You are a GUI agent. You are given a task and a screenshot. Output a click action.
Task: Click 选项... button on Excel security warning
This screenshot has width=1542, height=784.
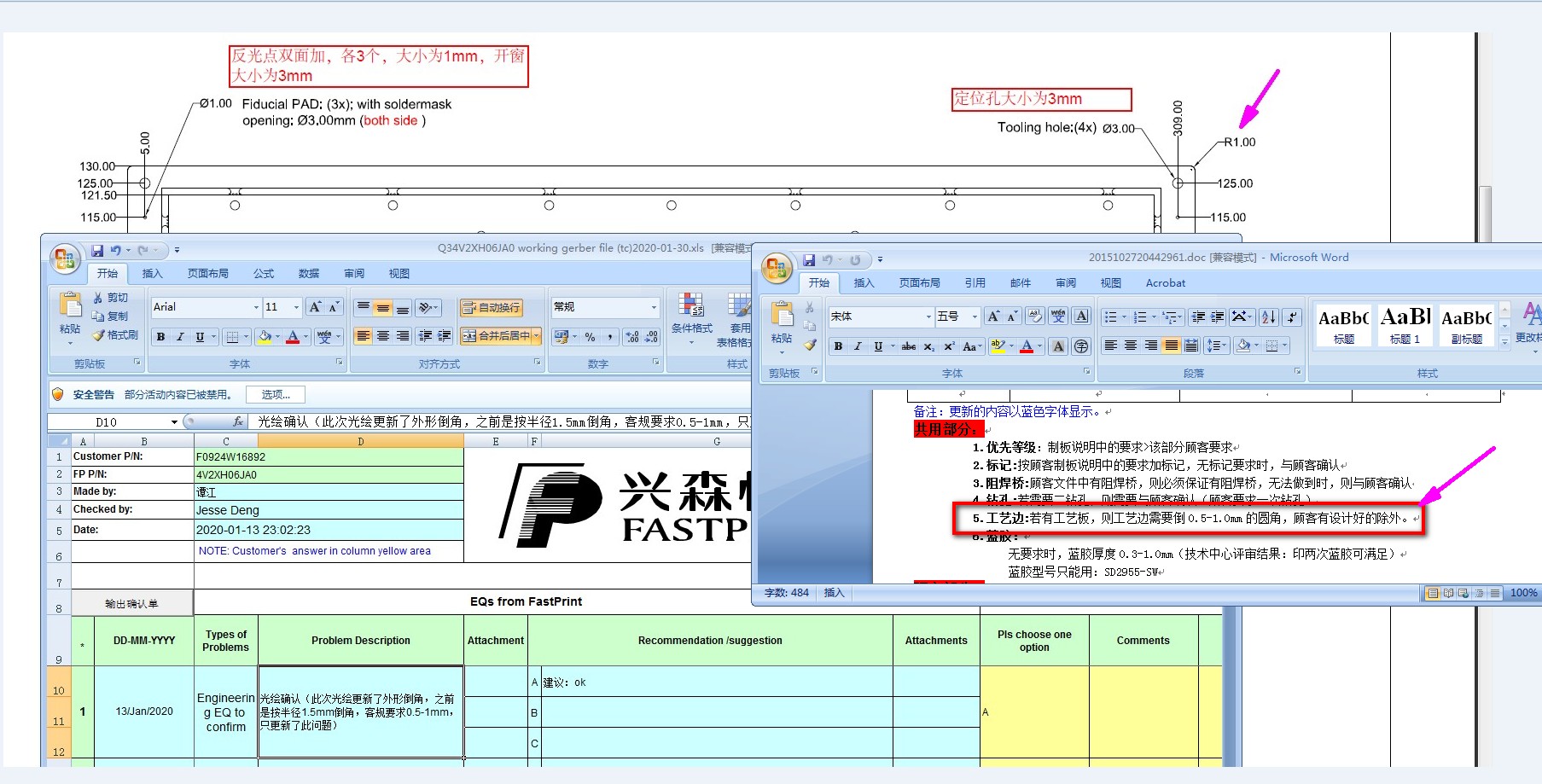pyautogui.click(x=276, y=394)
